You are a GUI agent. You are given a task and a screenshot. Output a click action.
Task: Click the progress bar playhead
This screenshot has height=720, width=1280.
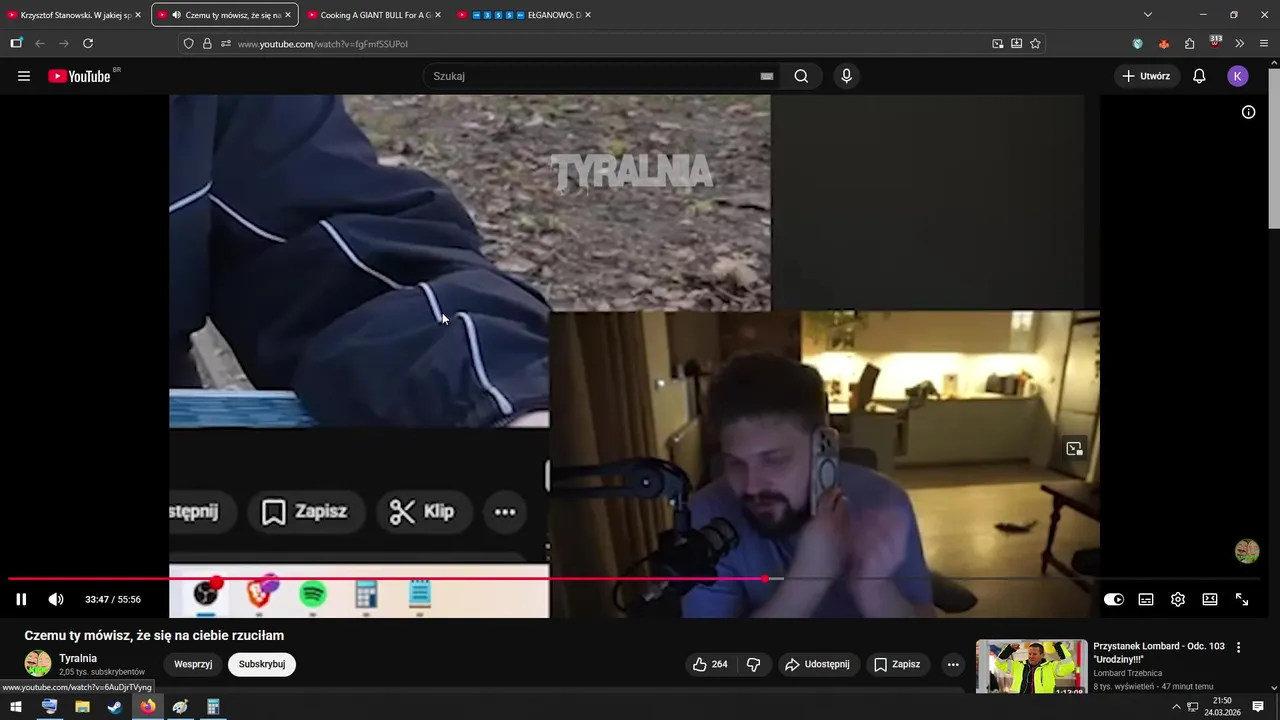point(765,578)
